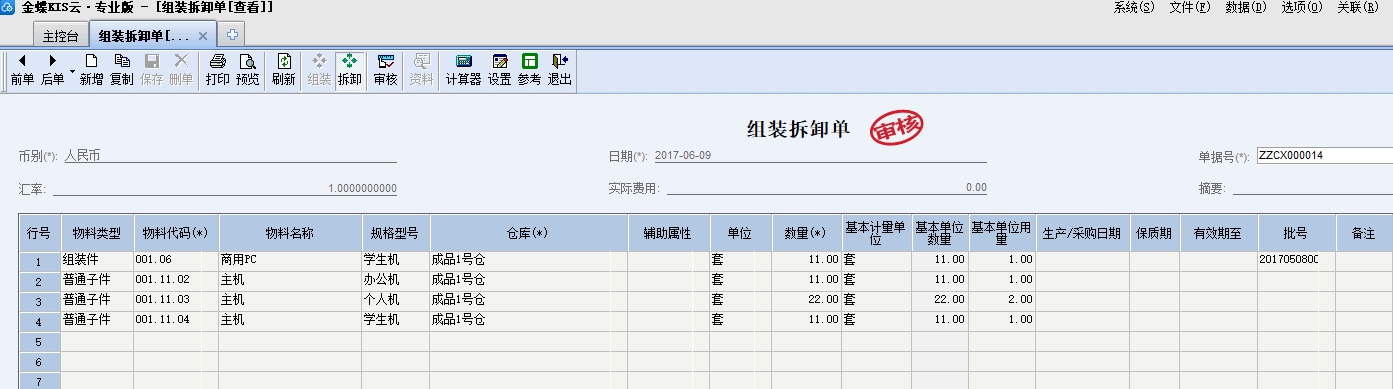
Task: Close the 组装拆卸单 tab
Action: coord(203,36)
